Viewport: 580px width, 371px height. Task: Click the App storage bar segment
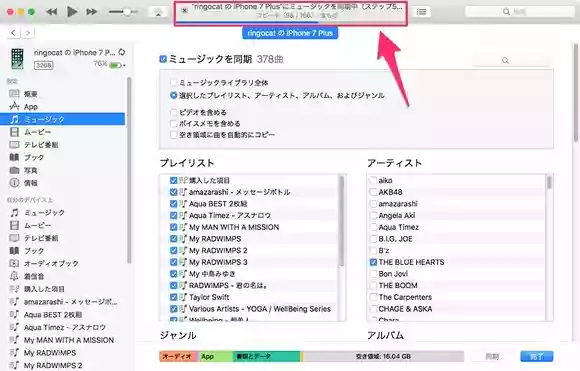(215, 357)
